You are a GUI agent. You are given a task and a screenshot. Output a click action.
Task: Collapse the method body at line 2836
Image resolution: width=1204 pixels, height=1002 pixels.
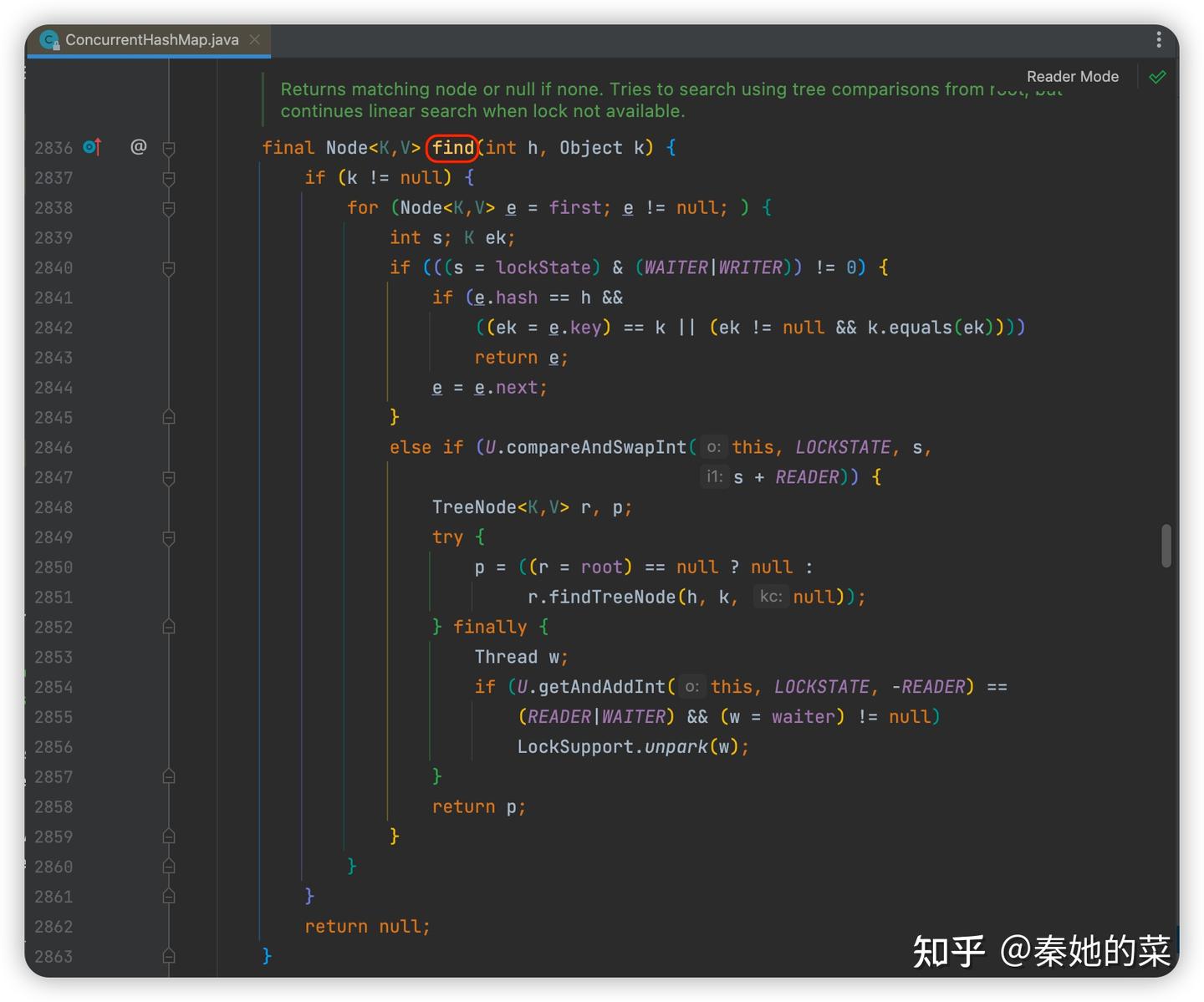(169, 147)
